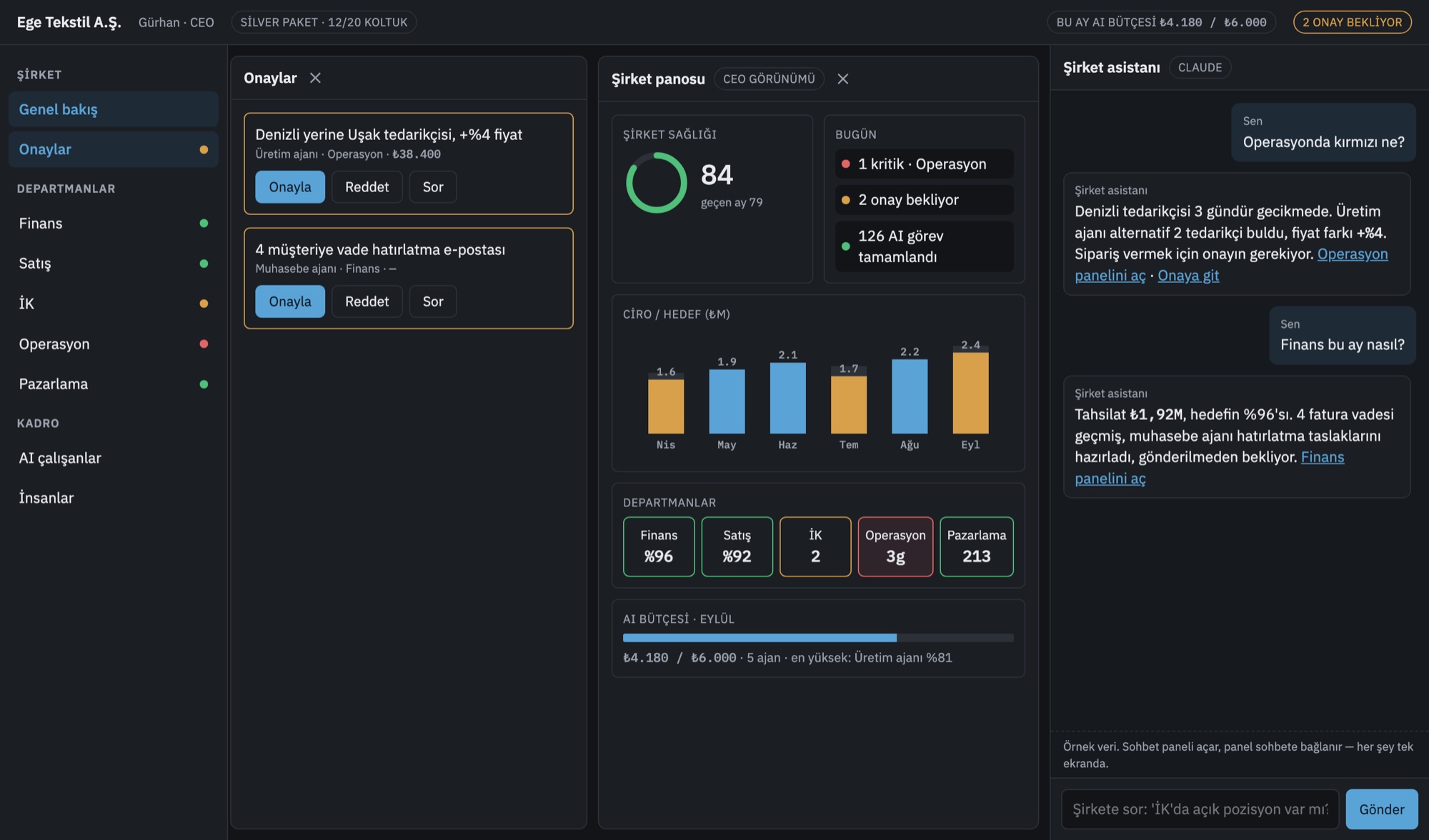Screen dimensions: 1429x840
Task: Click the CEO GÖRÜNÜMÜ badge
Action: [x=769, y=79]
